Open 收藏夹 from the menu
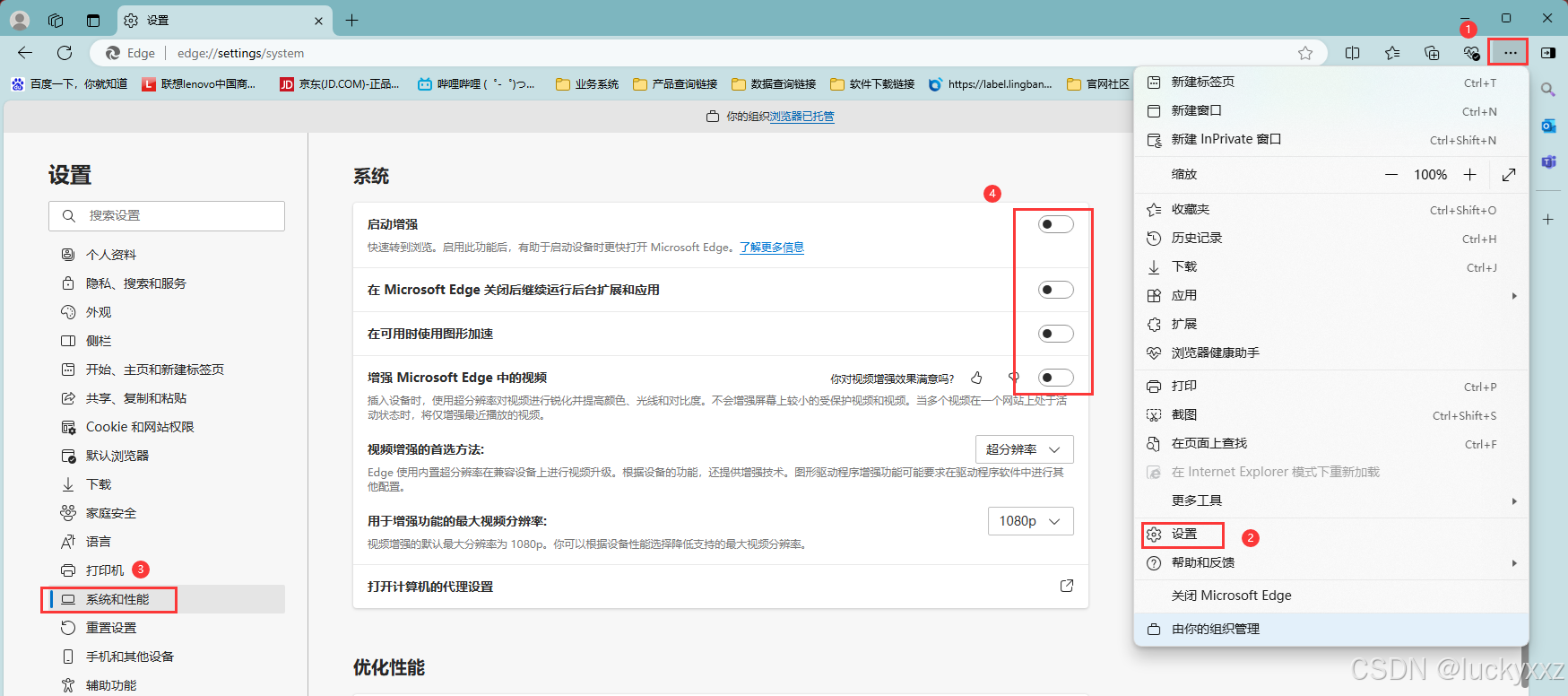The height and width of the screenshot is (696, 1568). click(x=1331, y=210)
